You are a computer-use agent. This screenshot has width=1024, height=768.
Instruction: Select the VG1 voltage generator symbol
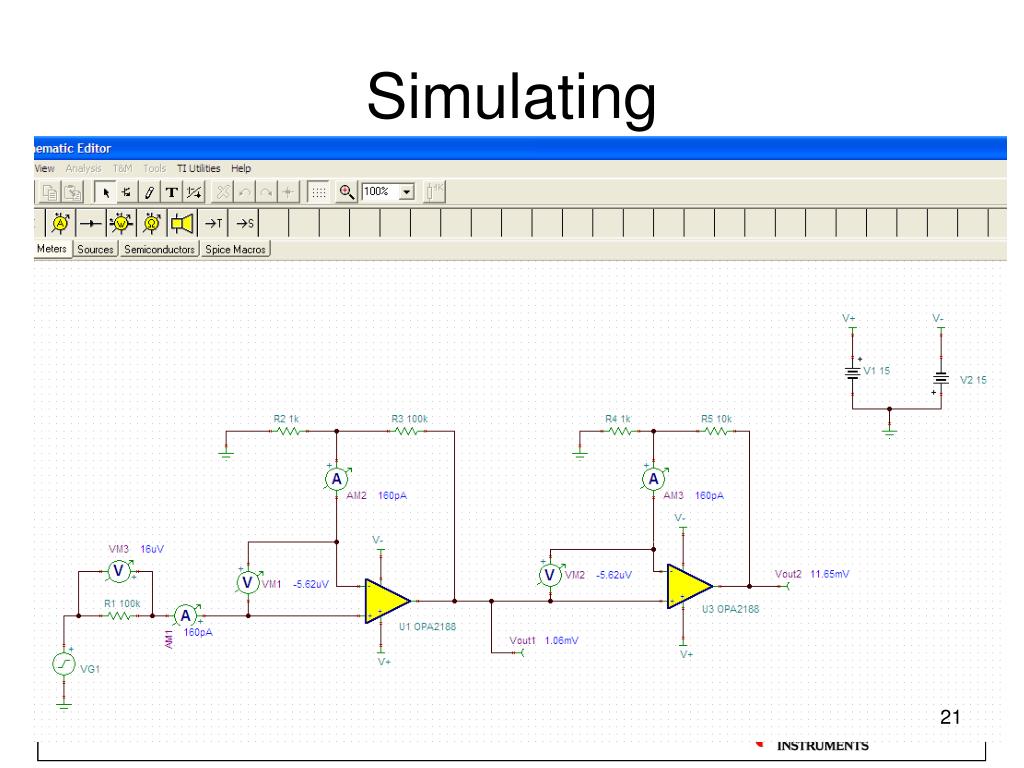coord(64,664)
